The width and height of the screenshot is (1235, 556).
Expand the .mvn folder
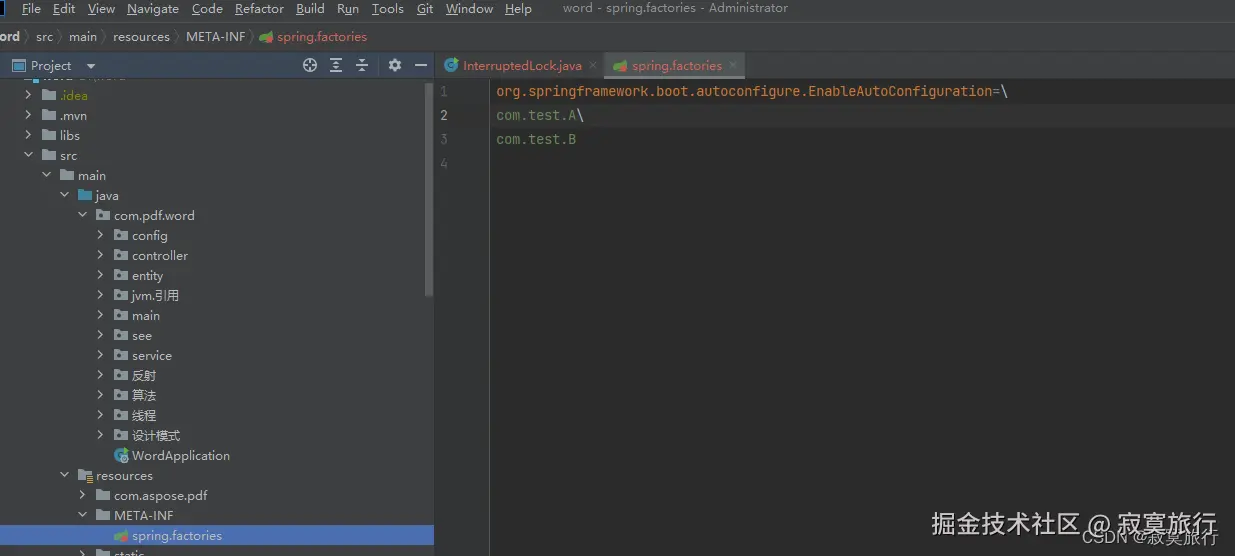click(29, 115)
